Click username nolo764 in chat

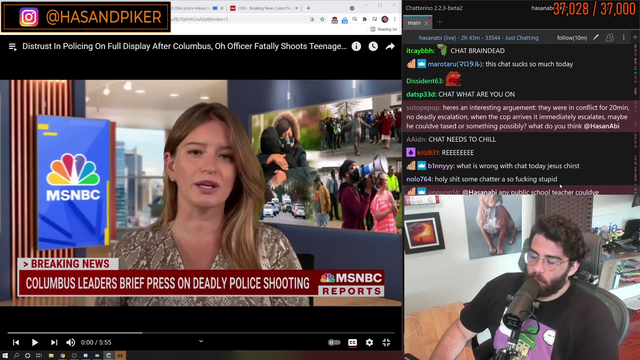coord(420,179)
